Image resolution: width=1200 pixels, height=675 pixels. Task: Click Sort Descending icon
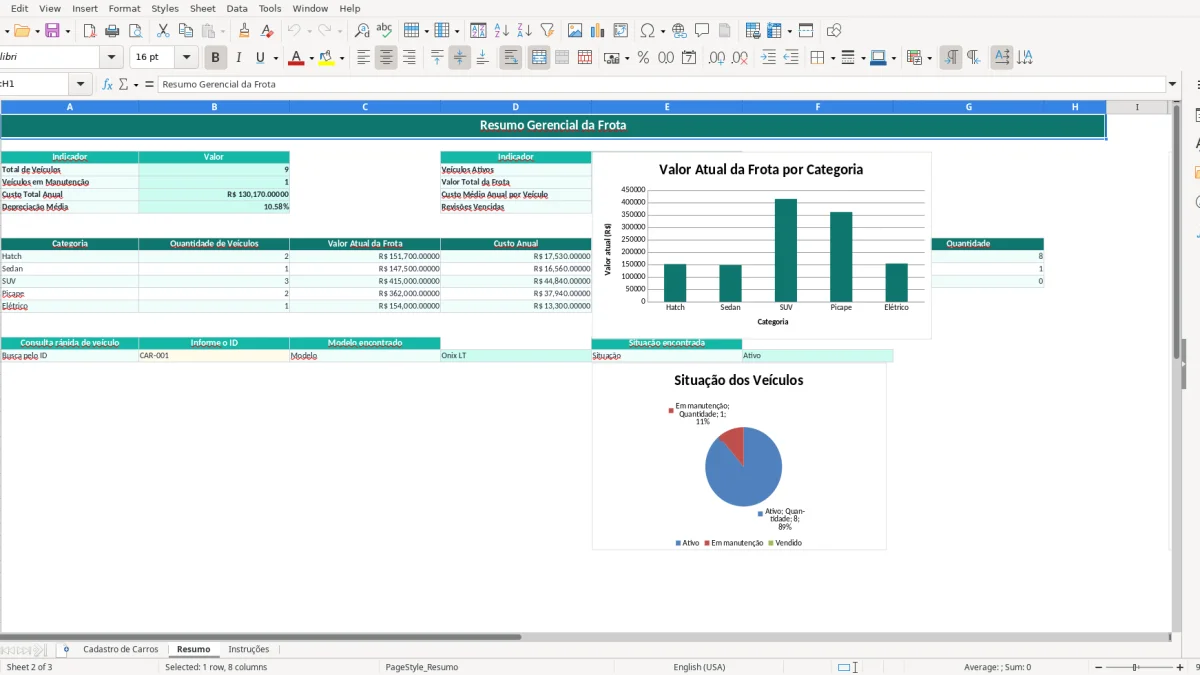pyautogui.click(x=524, y=31)
